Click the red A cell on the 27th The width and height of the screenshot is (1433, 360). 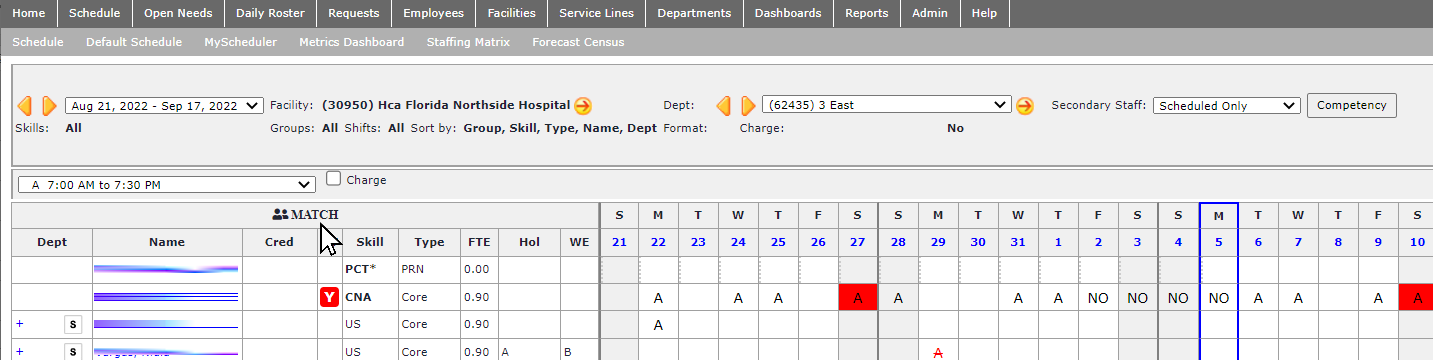pyautogui.click(x=858, y=297)
